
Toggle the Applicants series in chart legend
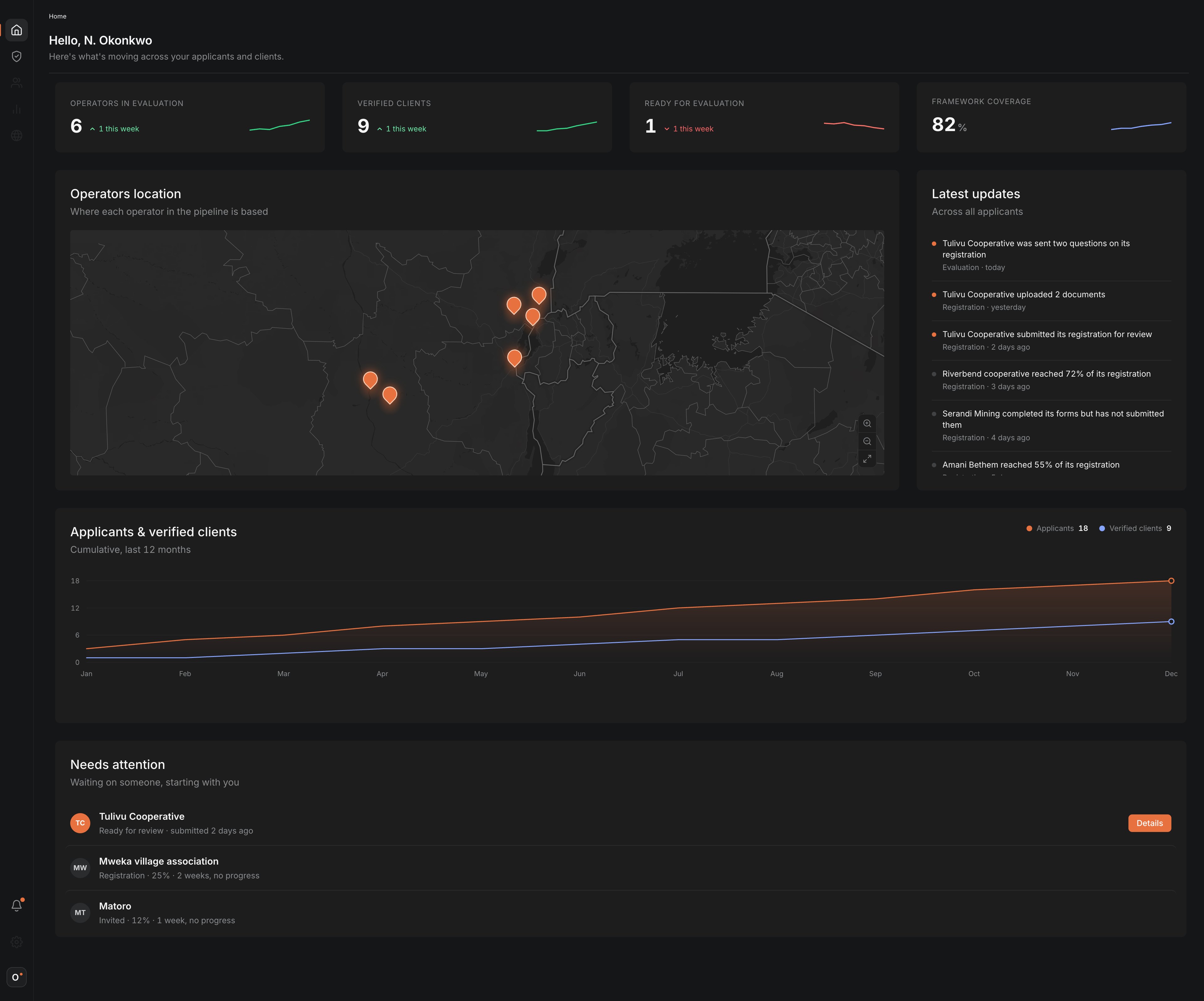1057,529
